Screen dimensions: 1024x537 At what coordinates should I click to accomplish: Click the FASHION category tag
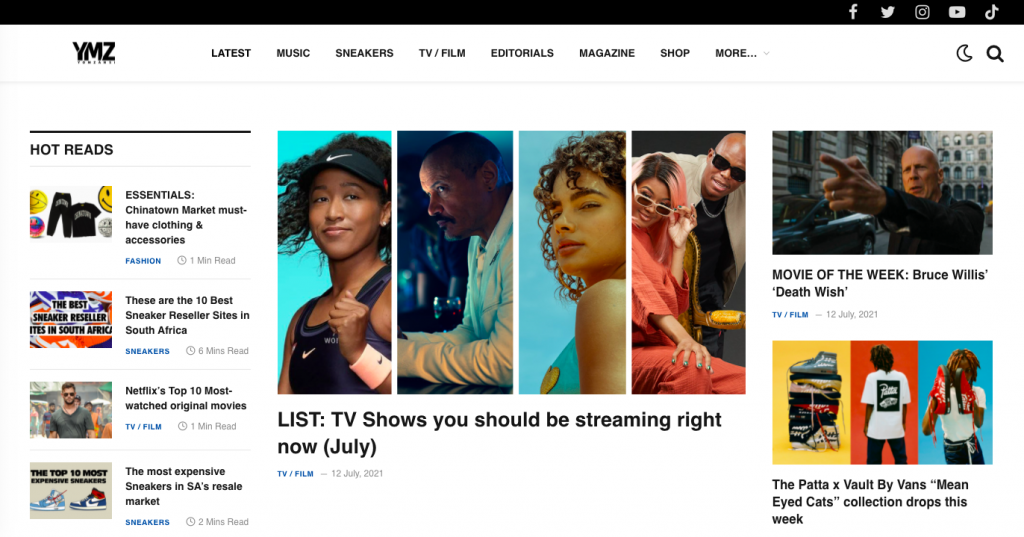coord(143,261)
